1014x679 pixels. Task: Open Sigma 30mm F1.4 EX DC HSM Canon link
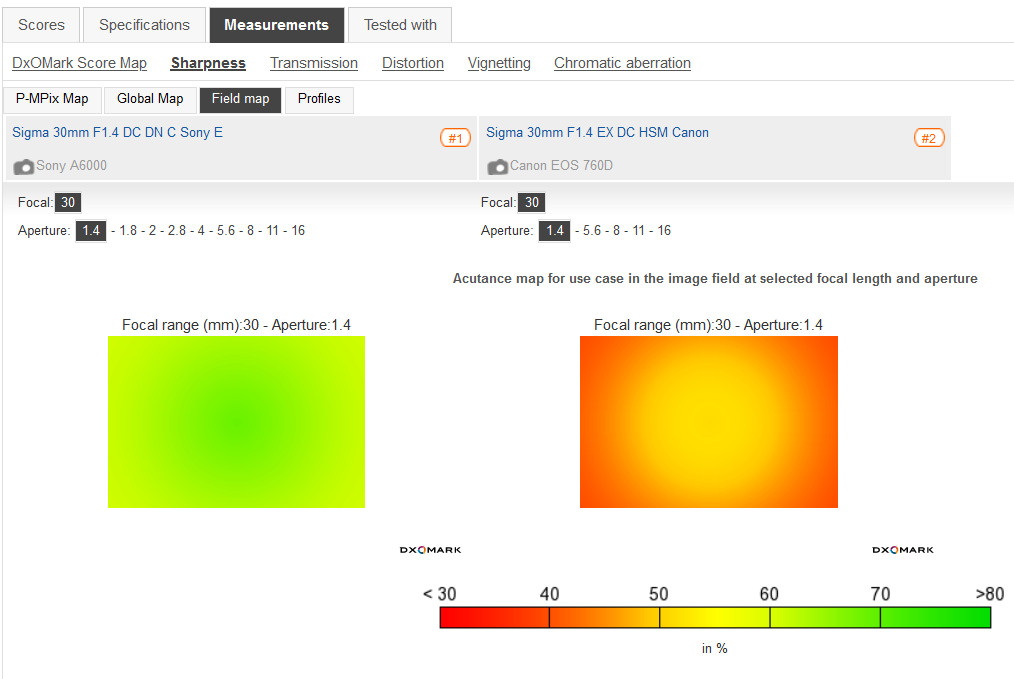[x=598, y=133]
